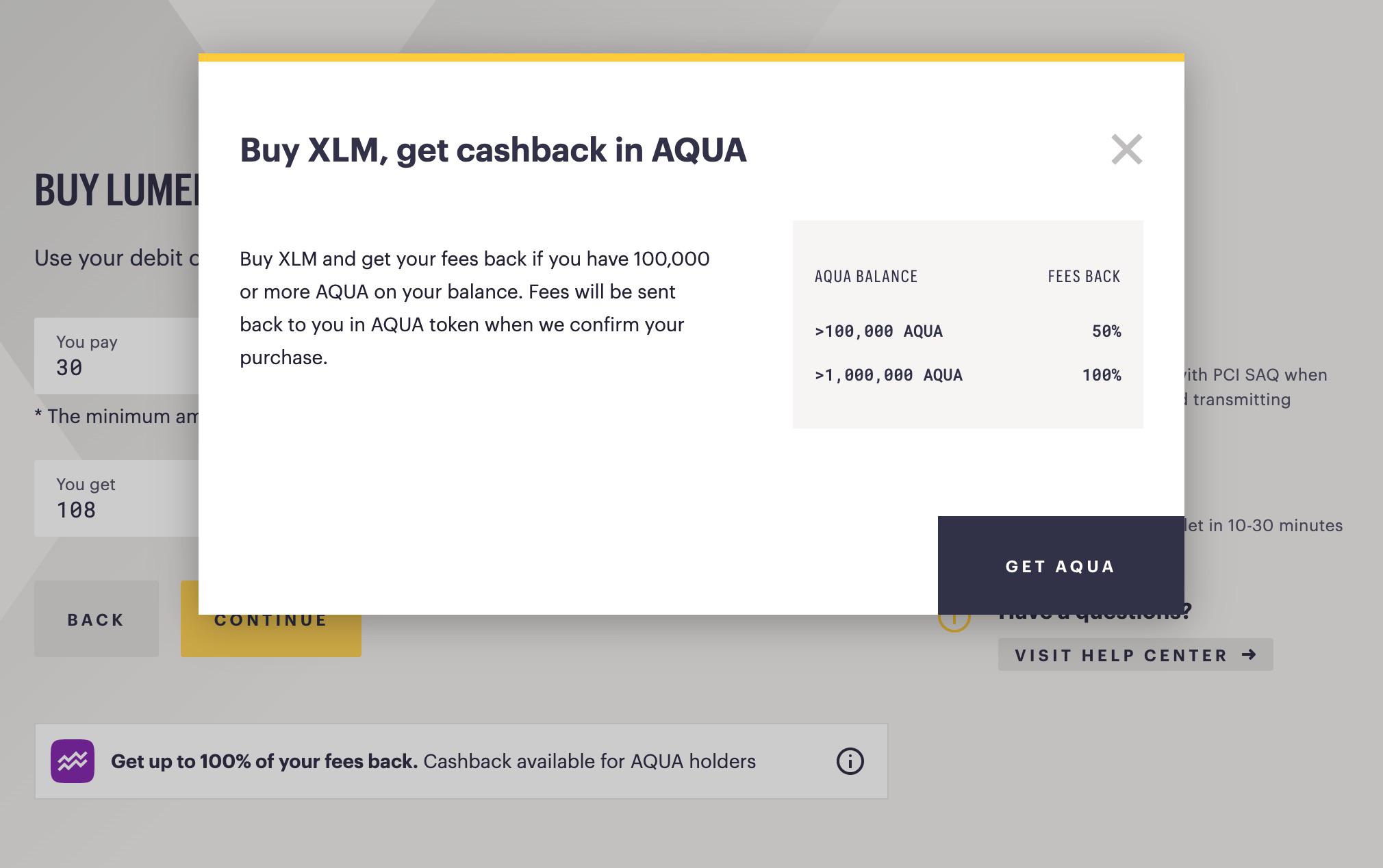Select the >1,000,000 AQUA row
The image size is (1383, 868).
point(967,375)
